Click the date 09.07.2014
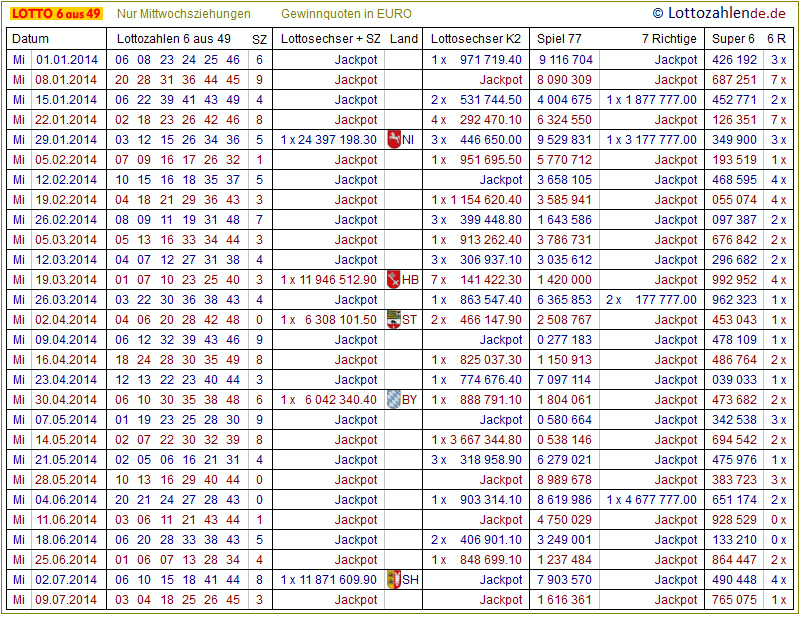This screenshot has height=620, width=800. (x=67, y=600)
